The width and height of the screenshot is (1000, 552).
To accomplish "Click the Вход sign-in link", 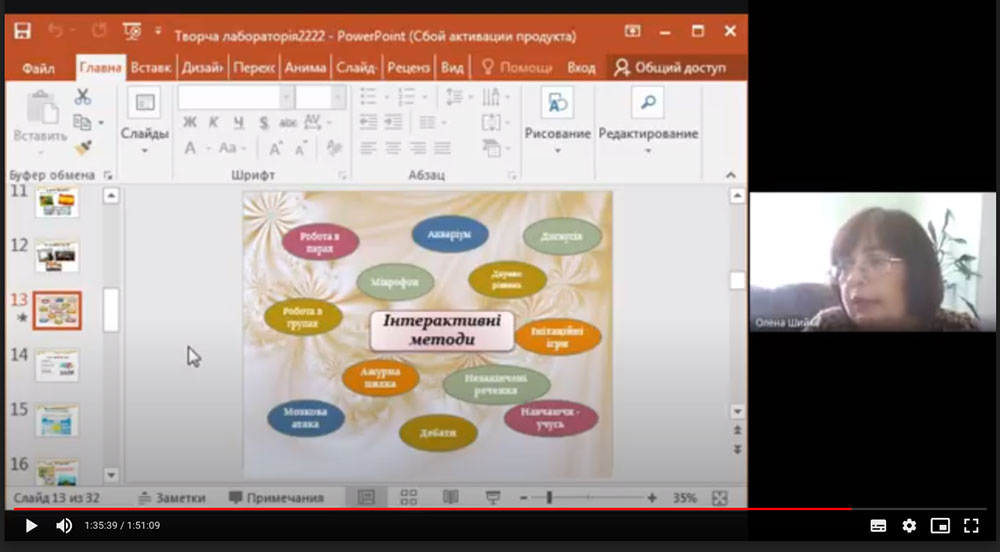I will coord(581,68).
